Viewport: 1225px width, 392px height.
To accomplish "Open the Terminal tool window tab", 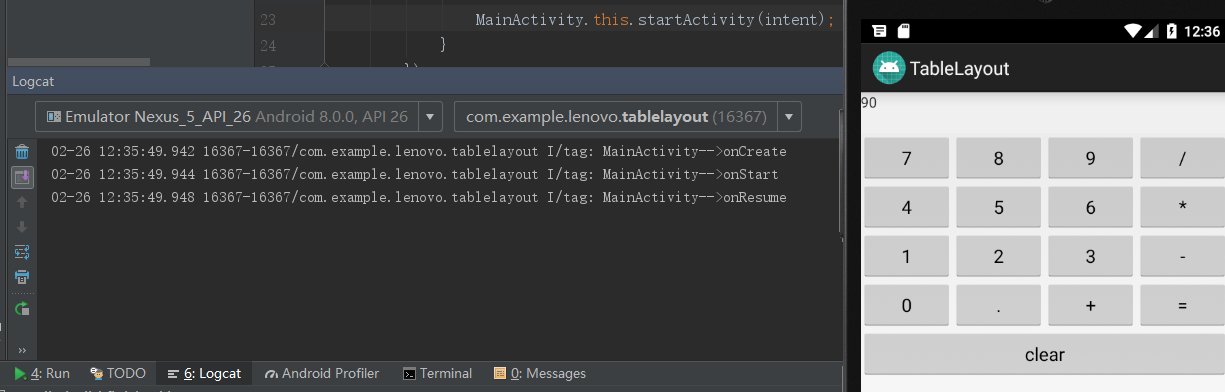I will tap(437, 373).
